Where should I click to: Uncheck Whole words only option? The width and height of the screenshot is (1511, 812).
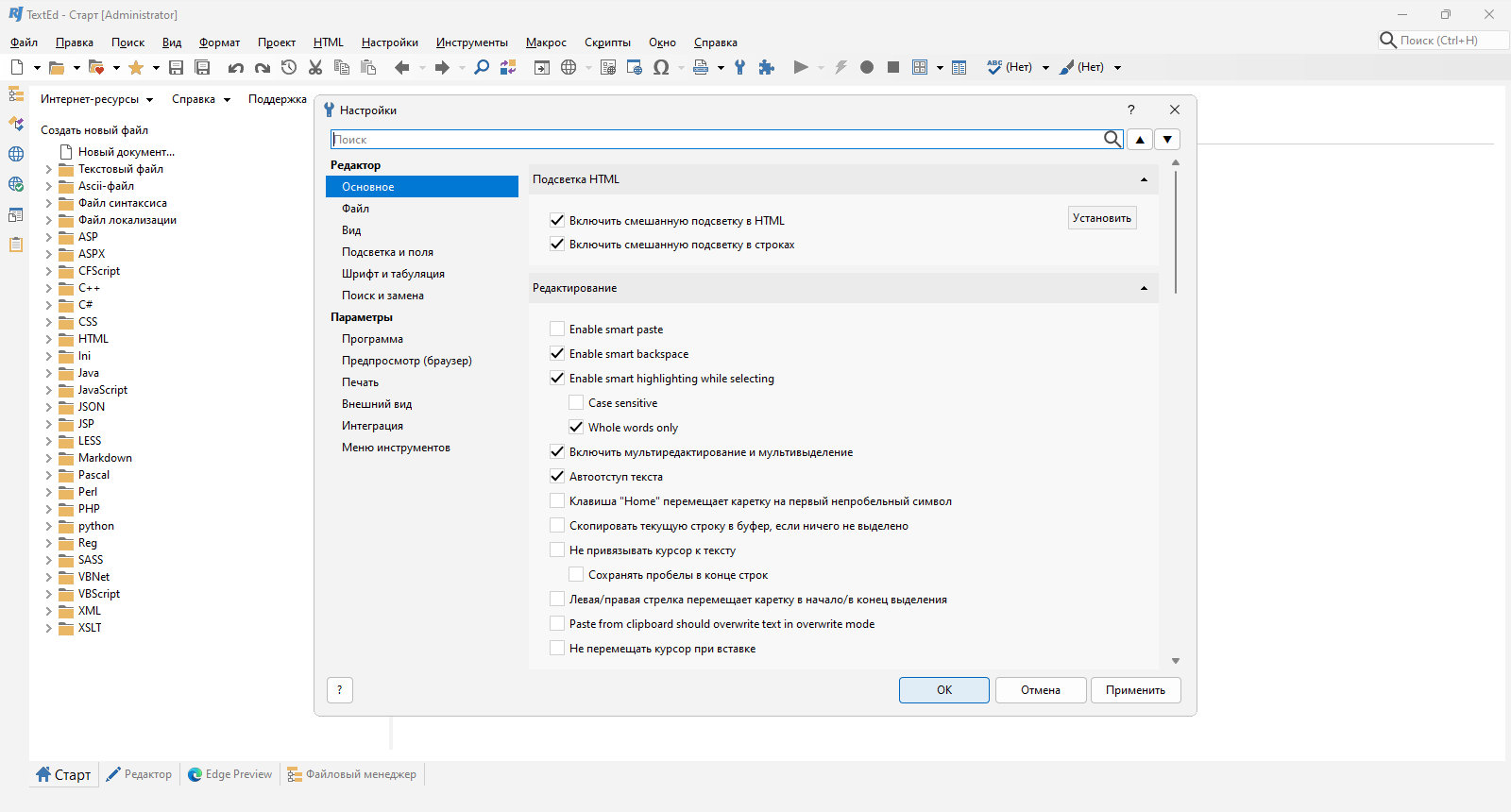tap(576, 427)
